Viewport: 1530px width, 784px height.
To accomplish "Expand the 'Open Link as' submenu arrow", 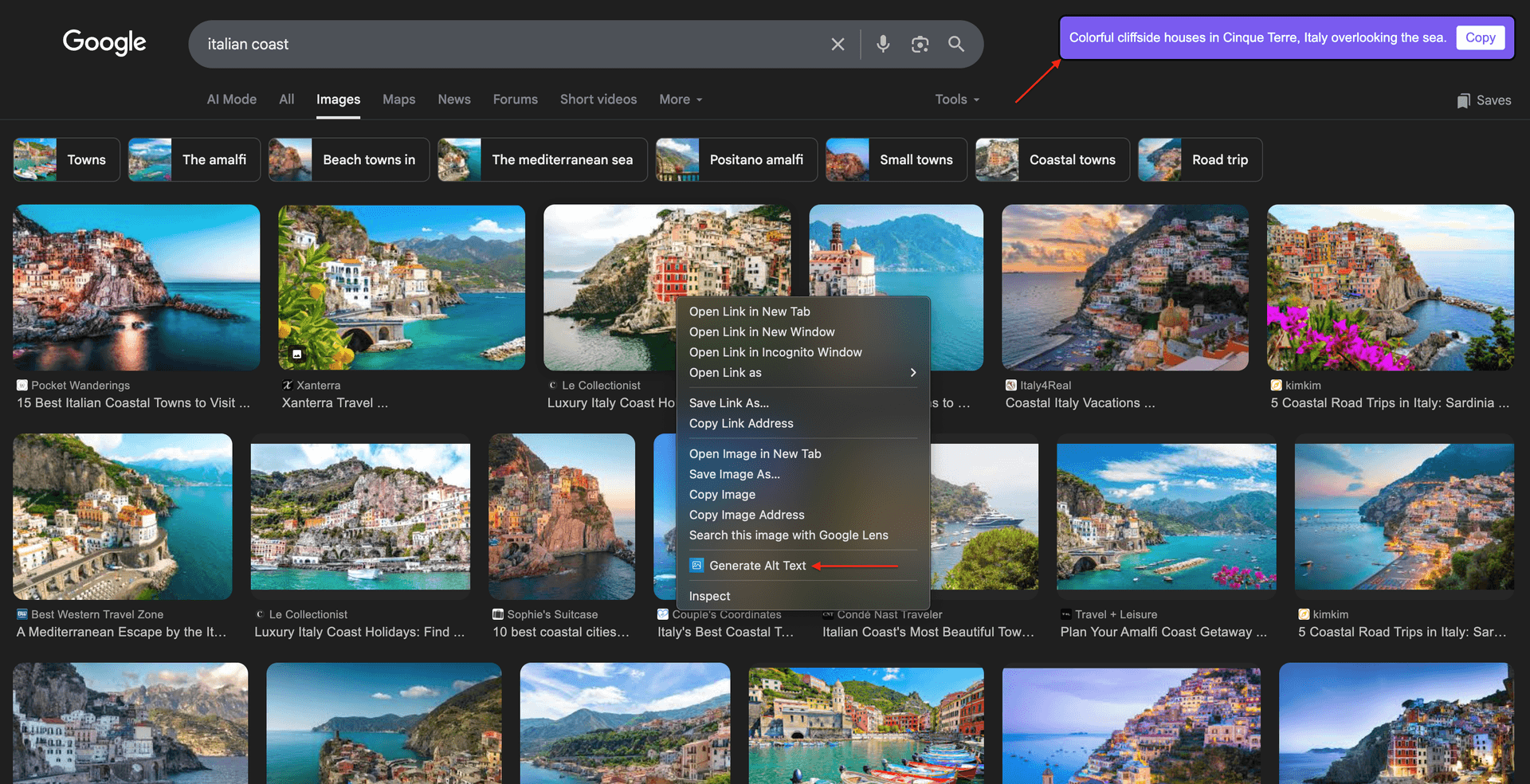I will (x=913, y=372).
